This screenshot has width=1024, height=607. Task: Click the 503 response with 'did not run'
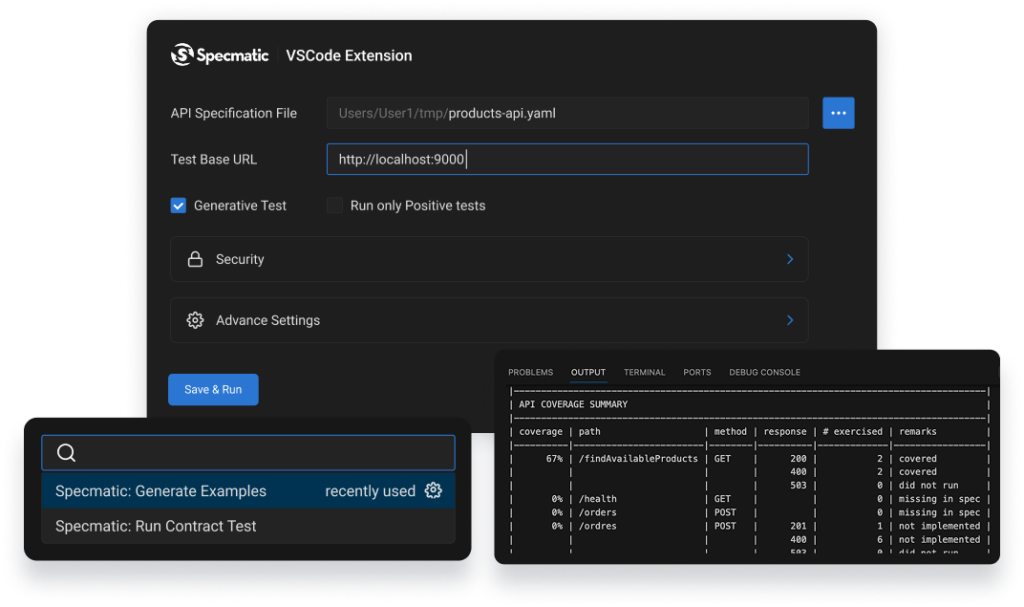(x=798, y=485)
